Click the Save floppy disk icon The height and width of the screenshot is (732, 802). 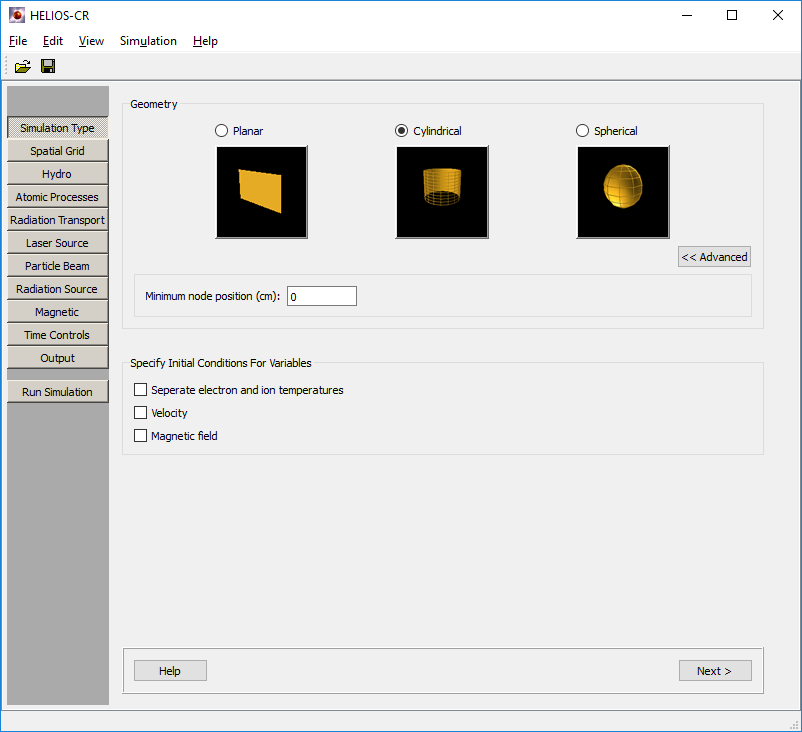(x=48, y=66)
